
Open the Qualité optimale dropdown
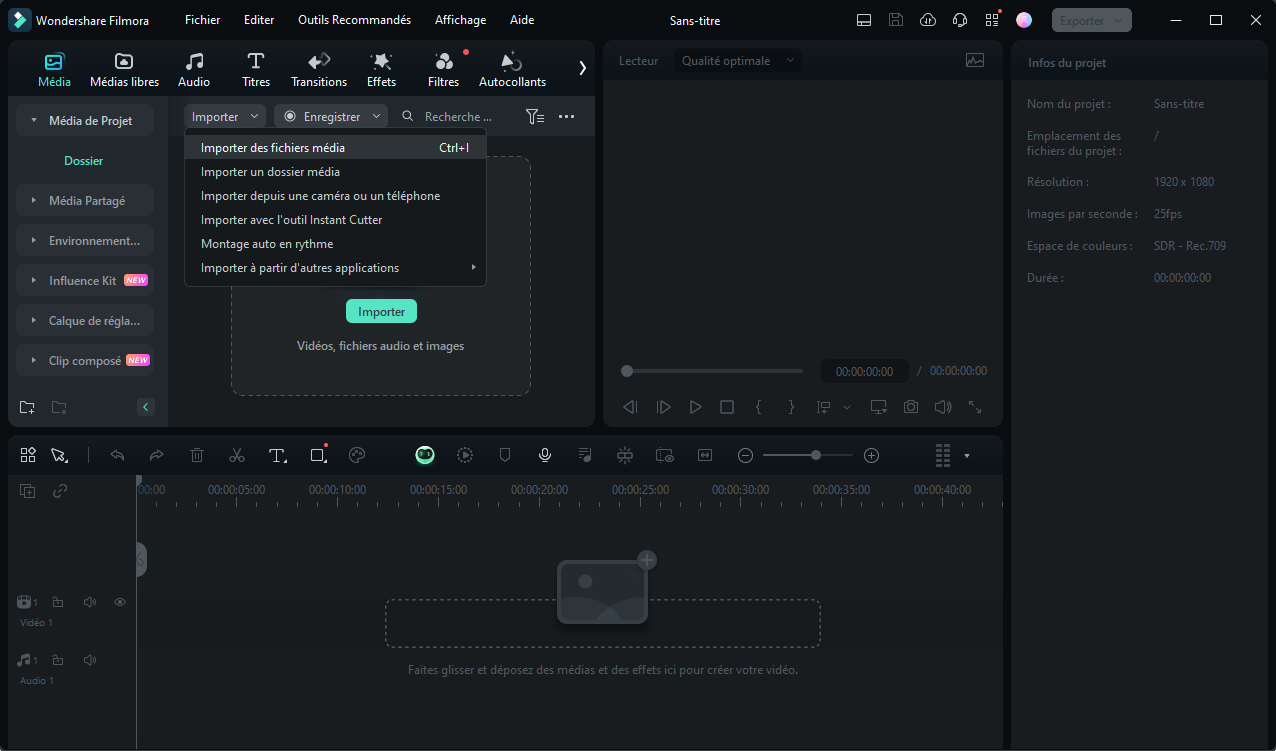click(x=738, y=61)
